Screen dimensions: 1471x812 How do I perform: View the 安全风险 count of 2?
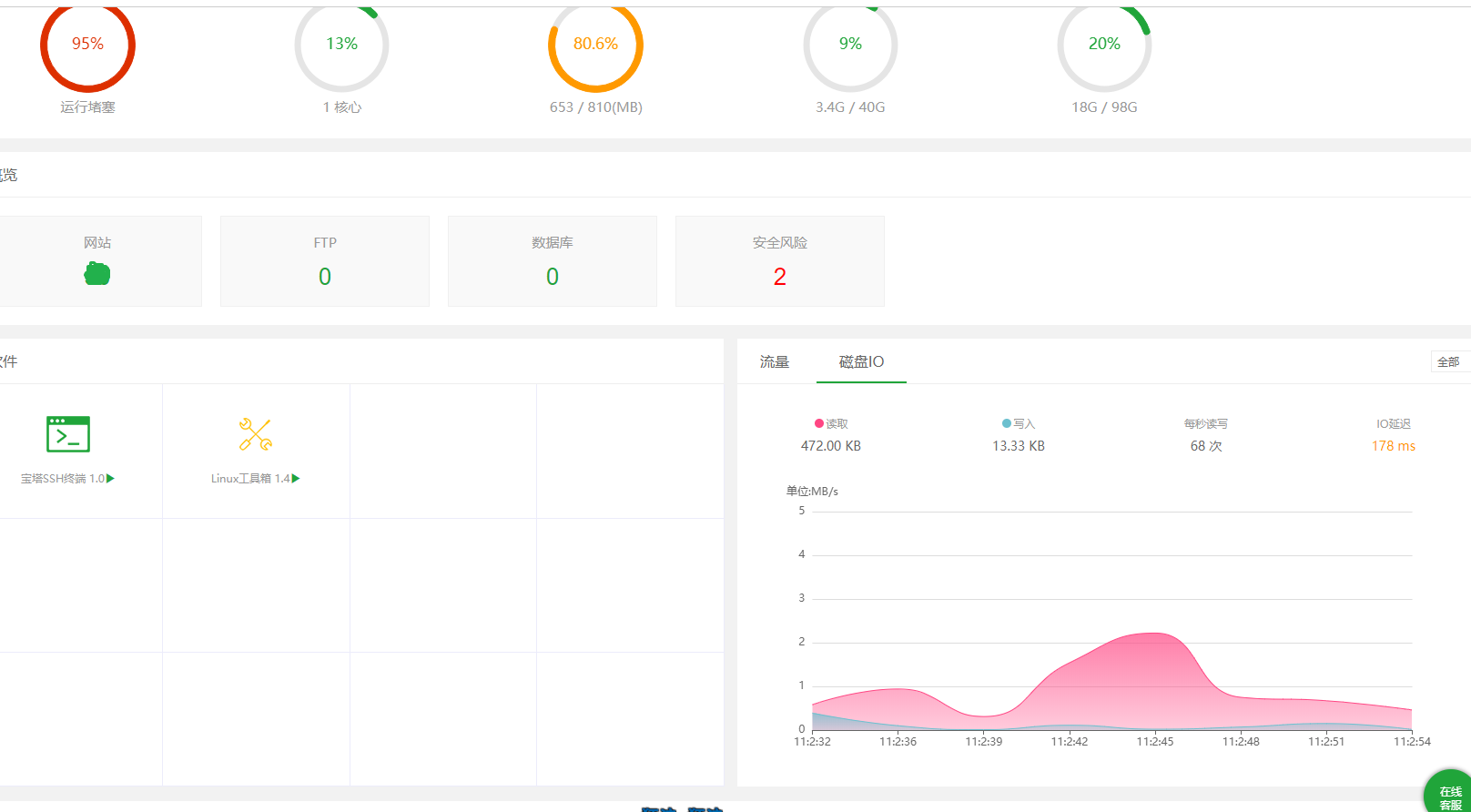[x=780, y=276]
